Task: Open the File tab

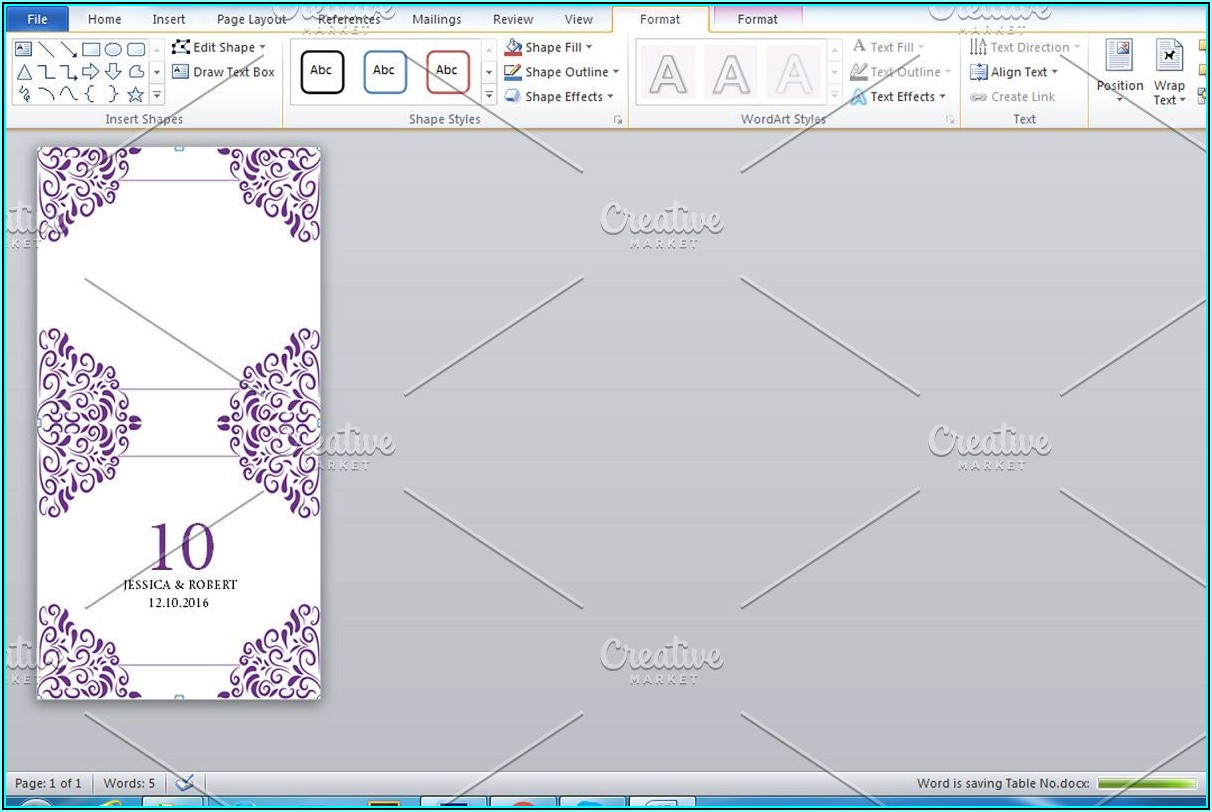Action: pyautogui.click(x=37, y=19)
